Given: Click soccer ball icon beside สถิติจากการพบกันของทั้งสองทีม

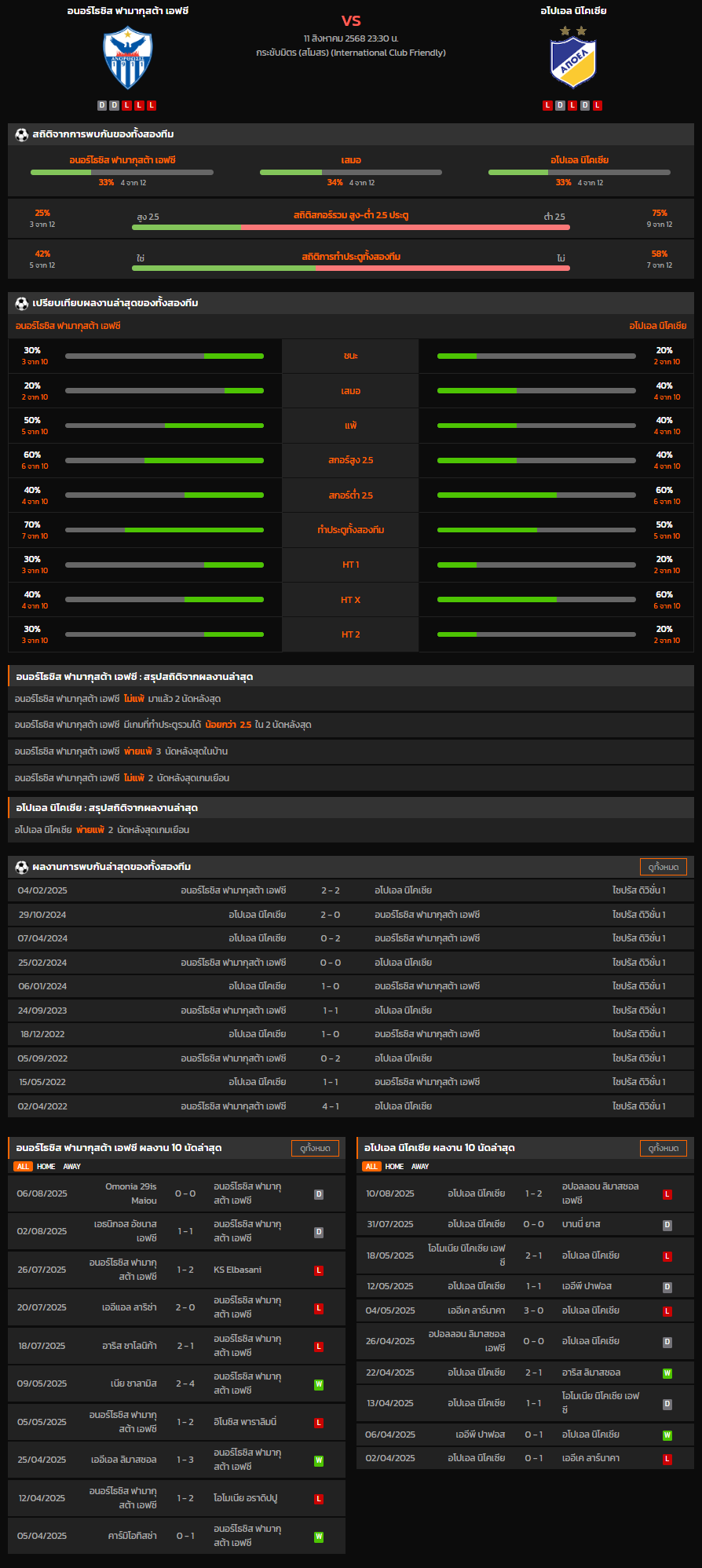Looking at the screenshot, I should coord(22,134).
